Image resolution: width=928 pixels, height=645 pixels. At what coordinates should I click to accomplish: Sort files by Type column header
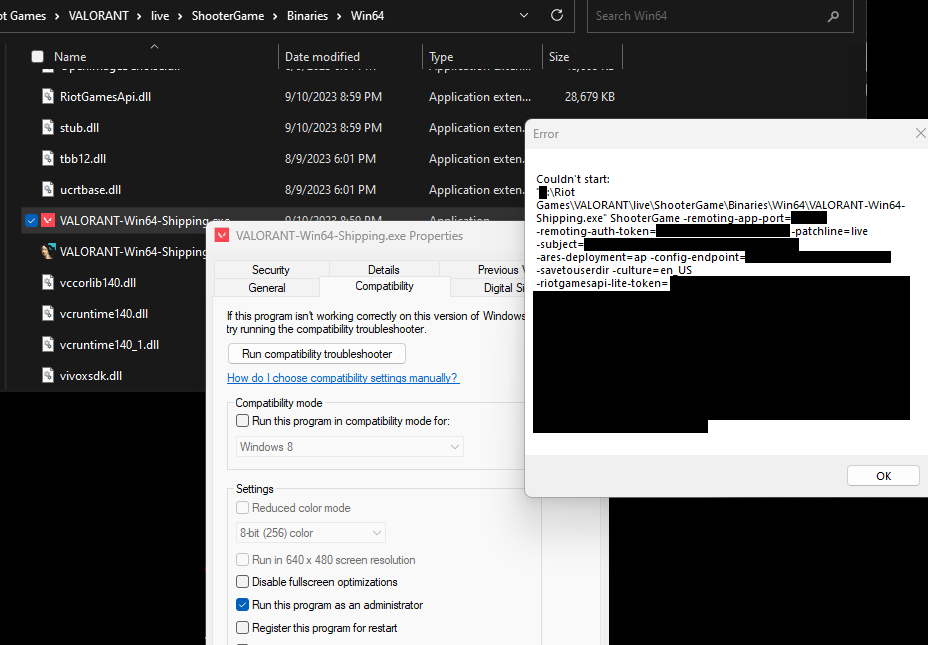pos(441,57)
